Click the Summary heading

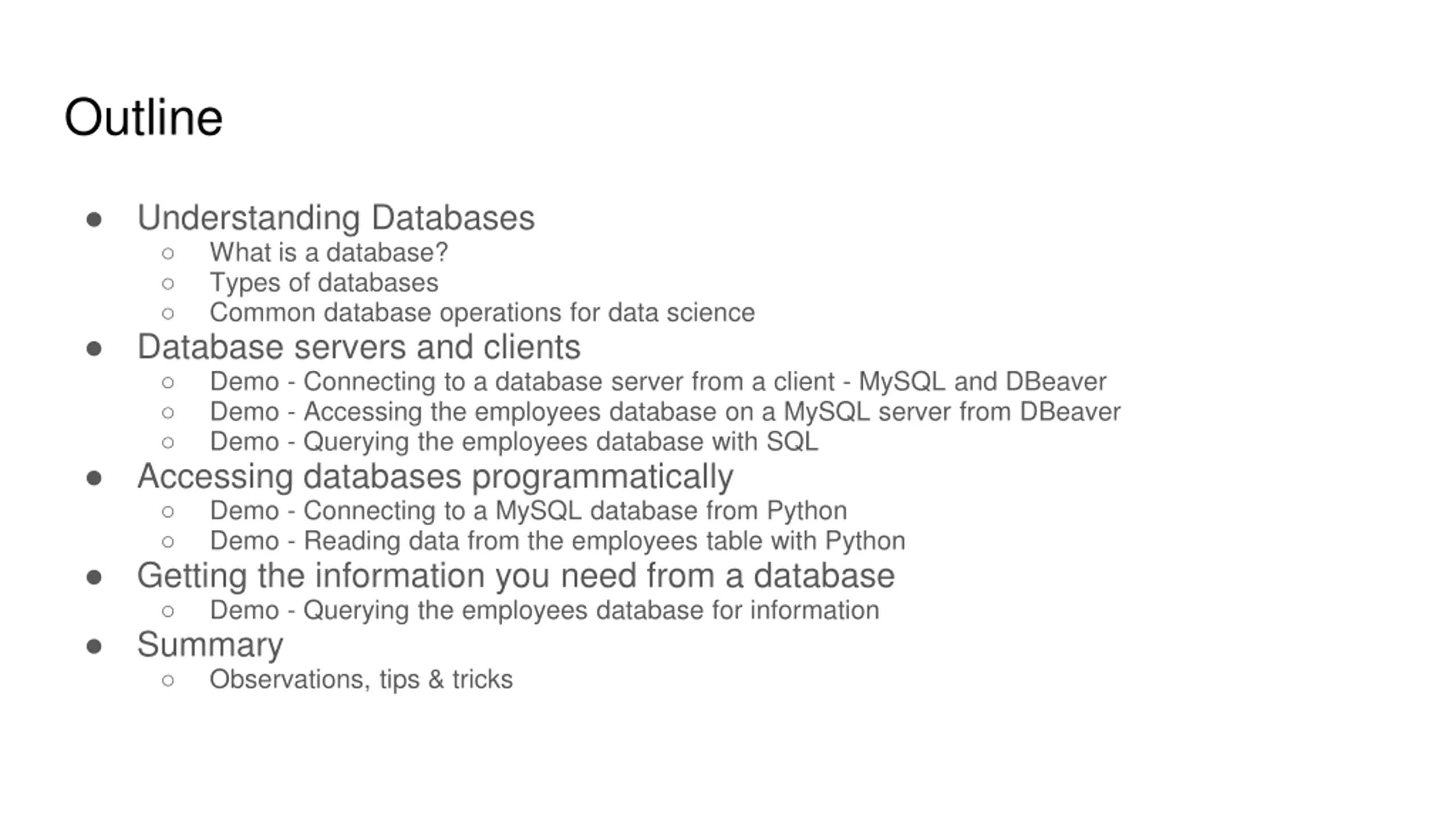(210, 646)
